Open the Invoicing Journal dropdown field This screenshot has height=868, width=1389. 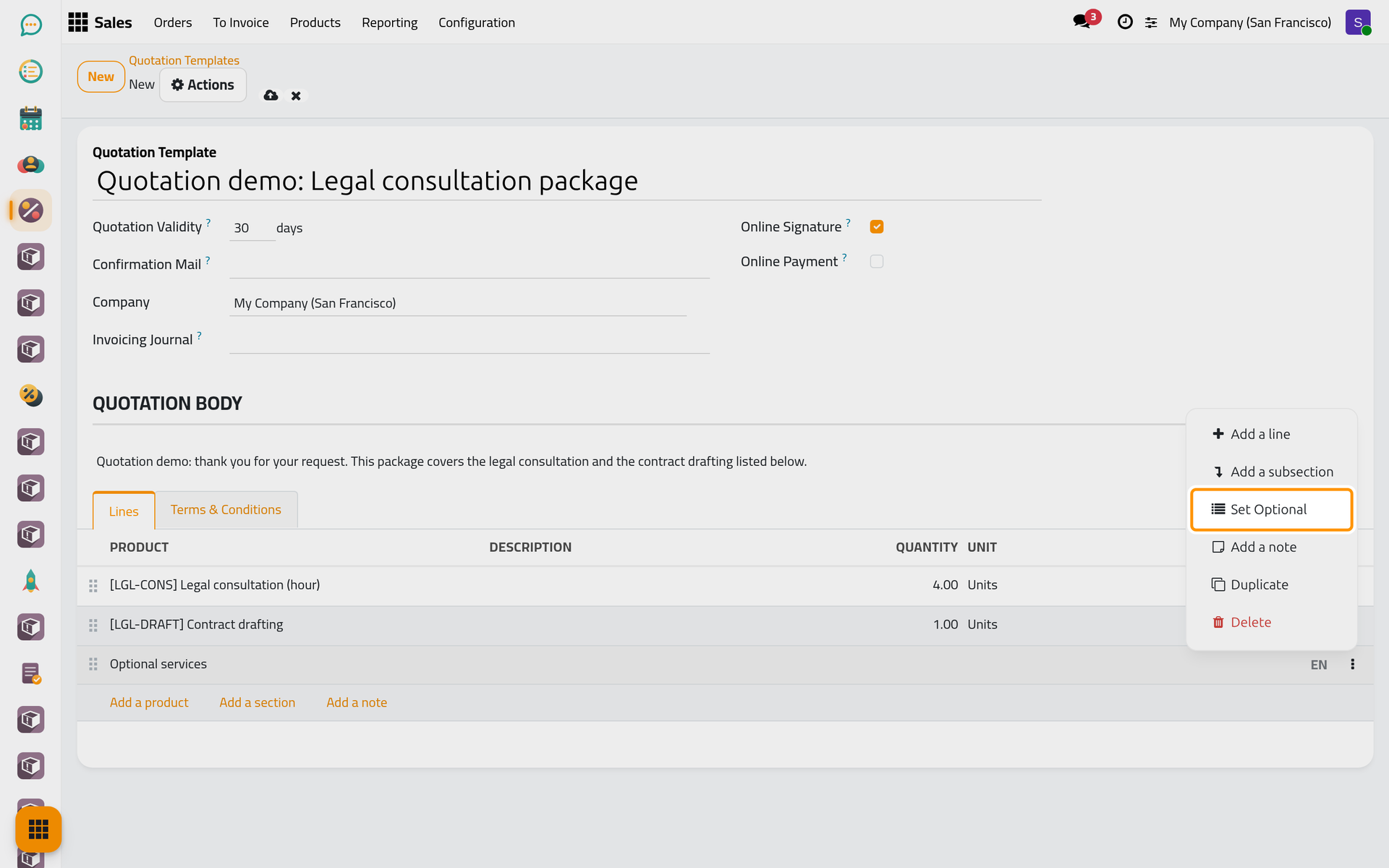(x=470, y=340)
